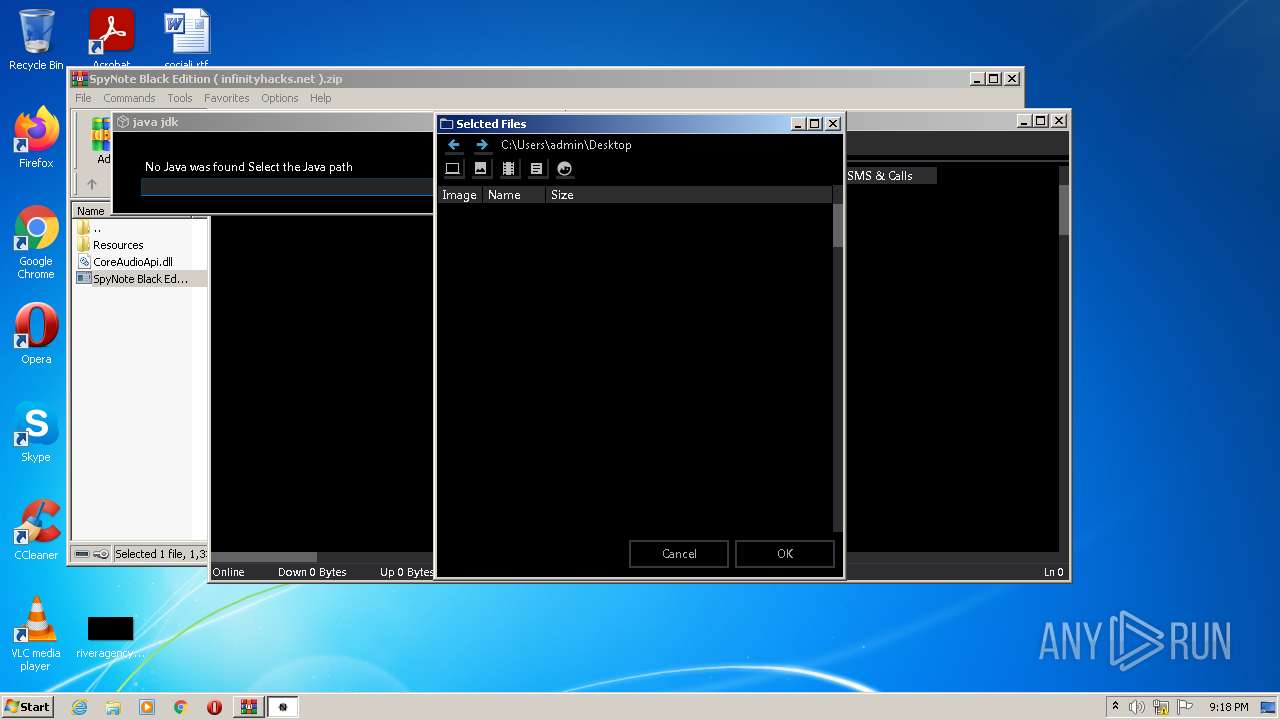The width and height of the screenshot is (1280, 720).
Task: Open the Options menu in WinRAR
Action: 280,98
